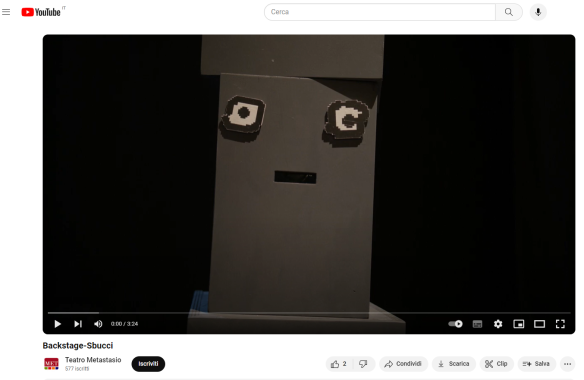Screen dimensions: 584x380
Task: Open player settings gear menu
Action: point(498,324)
